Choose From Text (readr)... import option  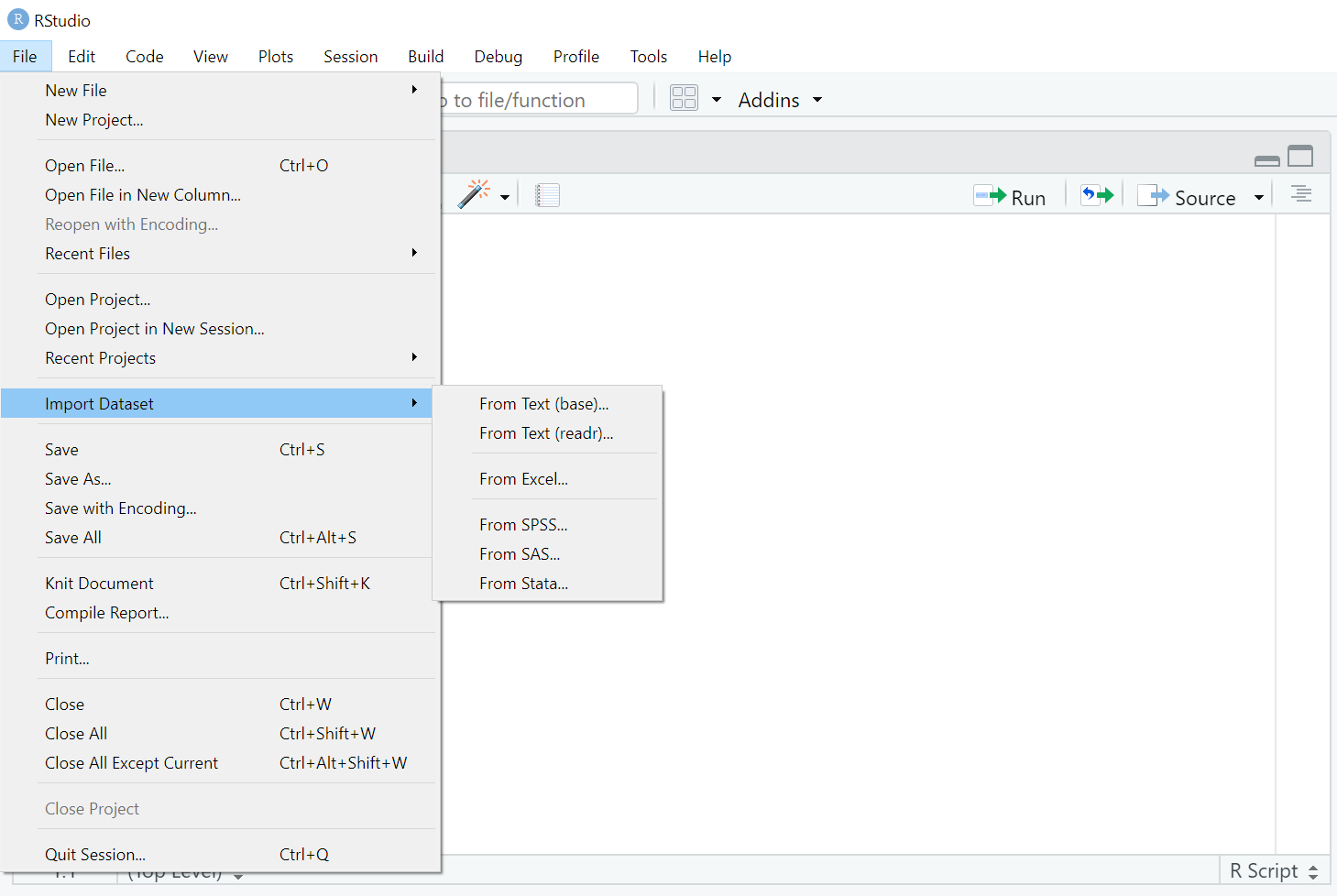[x=547, y=432]
